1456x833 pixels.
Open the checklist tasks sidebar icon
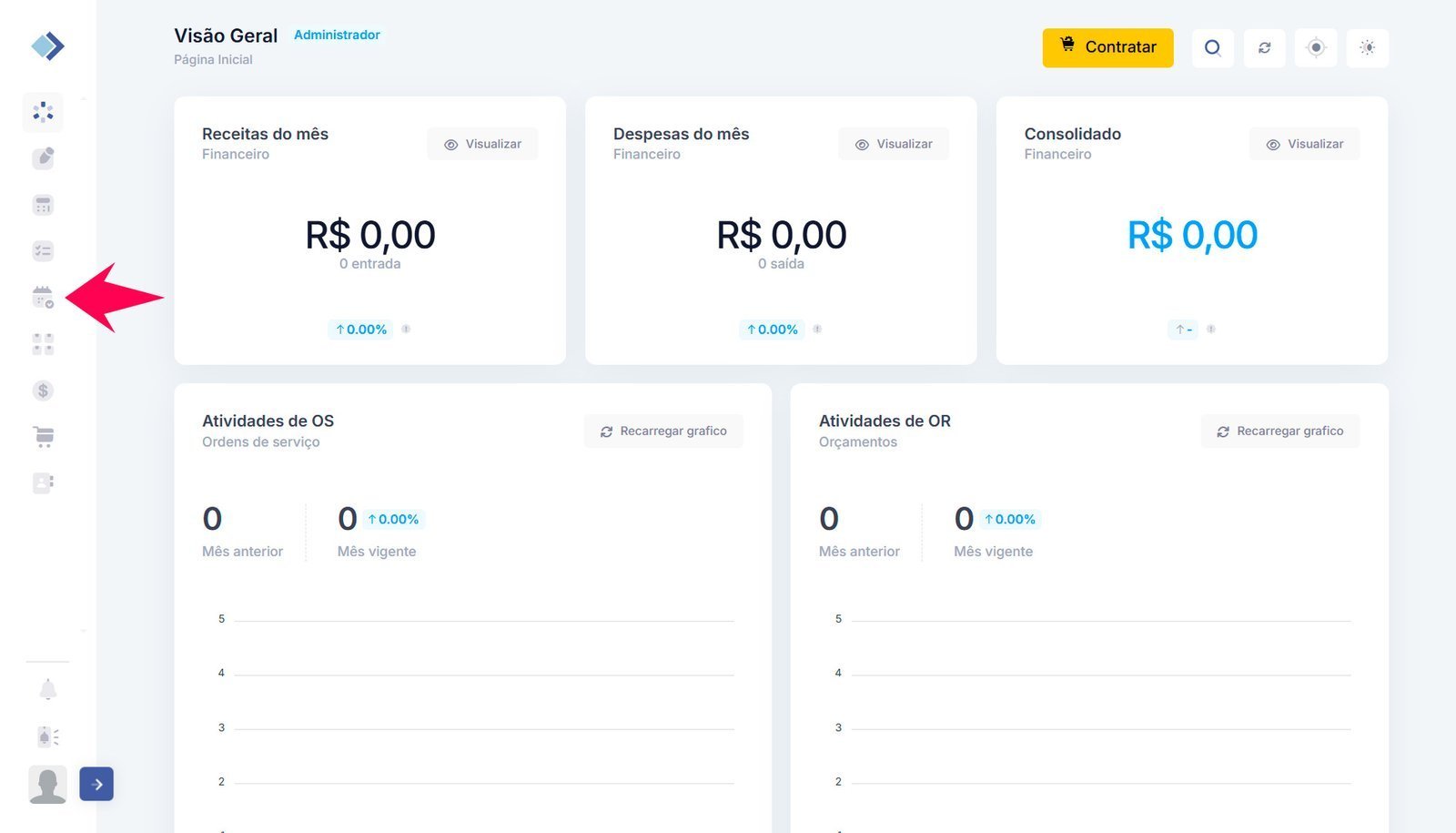[x=43, y=251]
